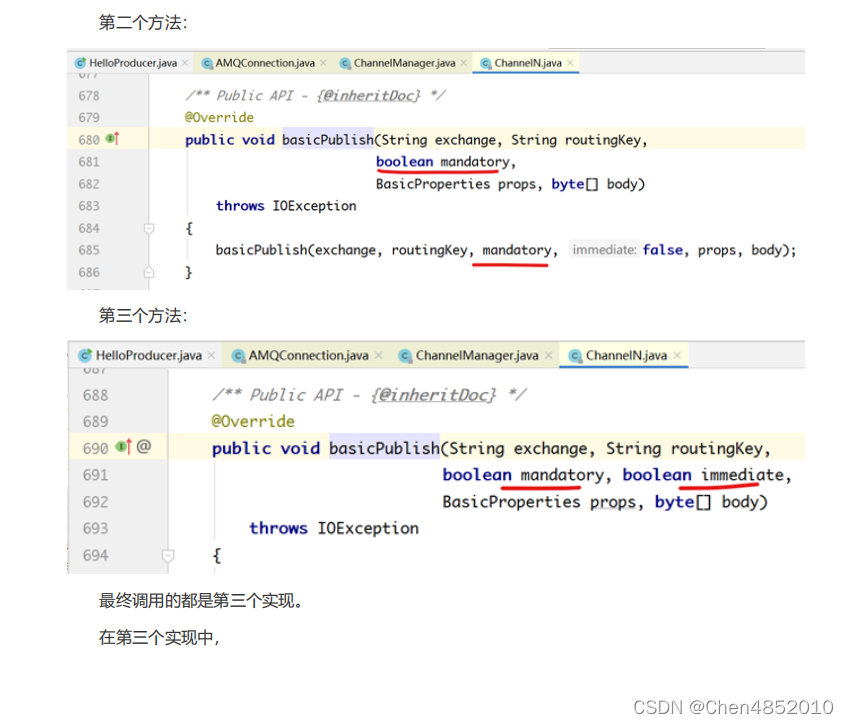The image size is (849, 724).
Task: Close AMQConnection.java tab in upper editor
Action: (323, 63)
